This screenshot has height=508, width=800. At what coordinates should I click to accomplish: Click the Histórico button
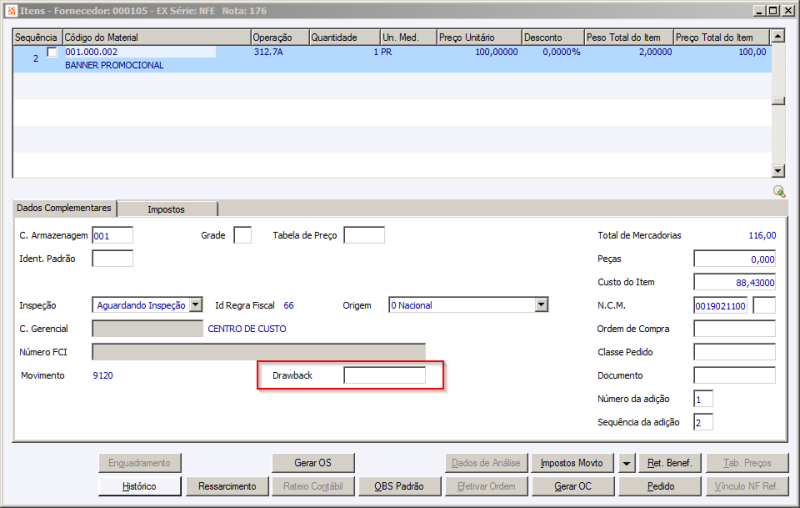139,487
